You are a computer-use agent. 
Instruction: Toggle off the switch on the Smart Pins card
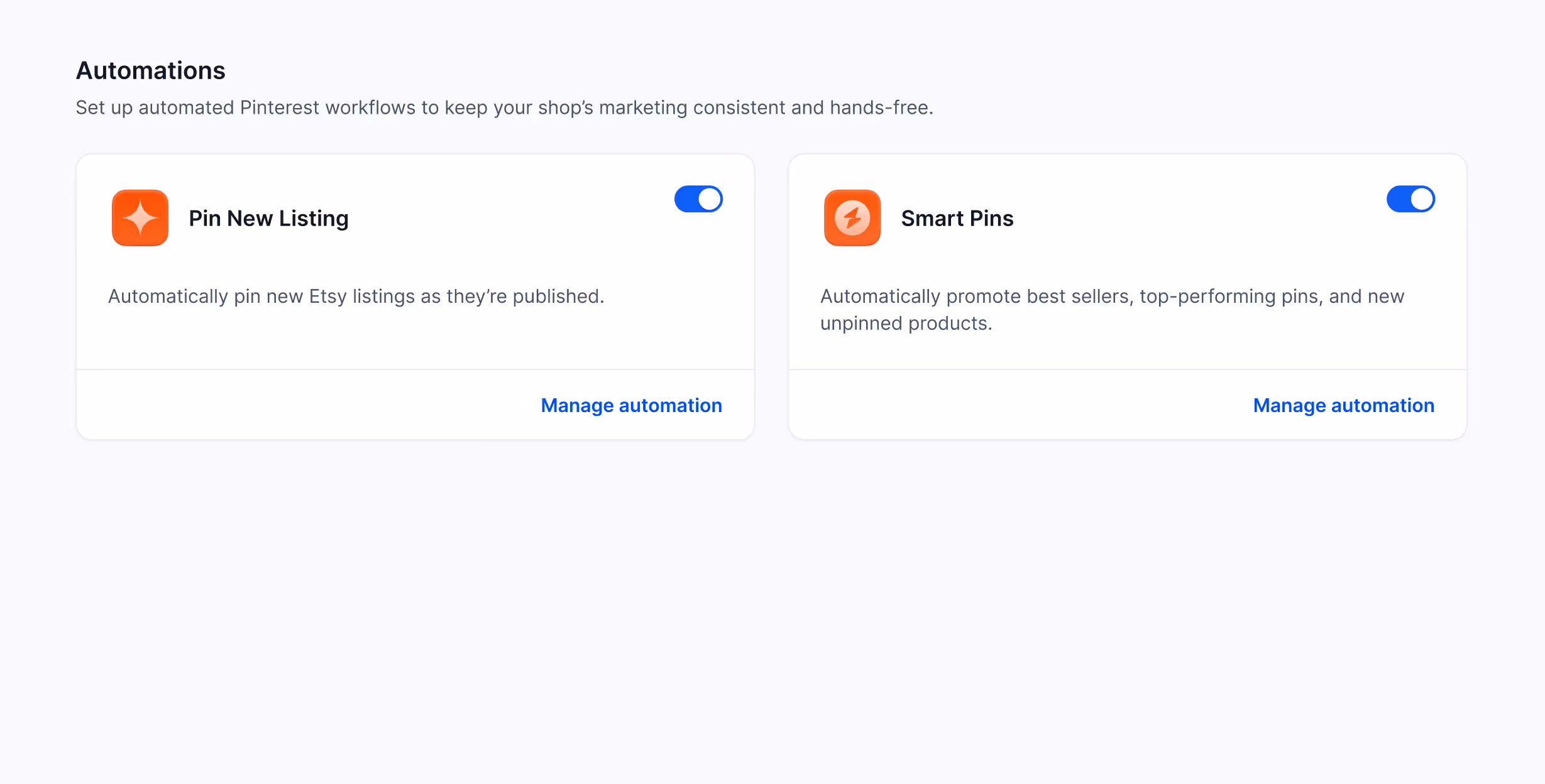pyautogui.click(x=1410, y=199)
